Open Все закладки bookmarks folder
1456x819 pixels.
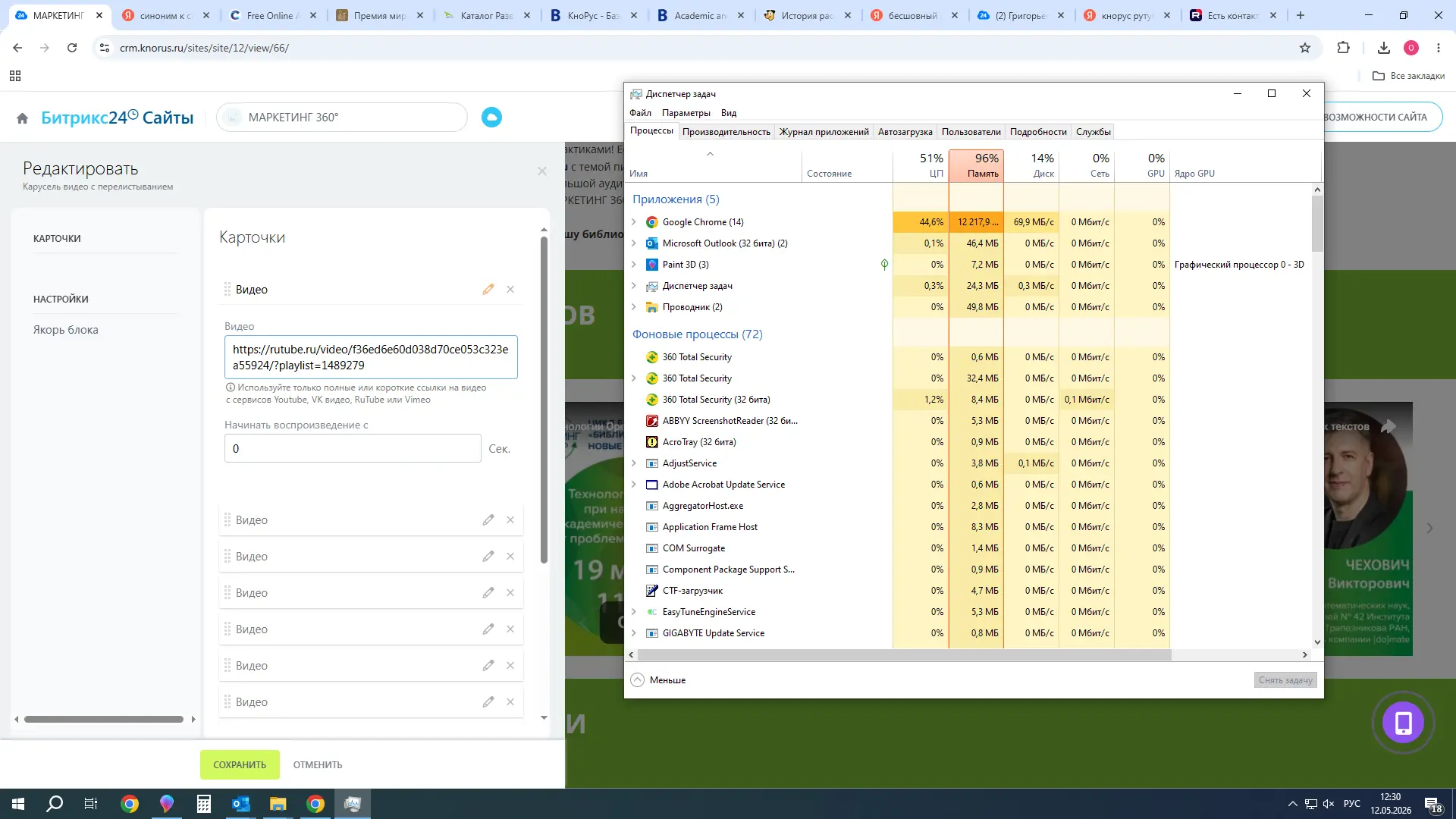coord(1409,76)
